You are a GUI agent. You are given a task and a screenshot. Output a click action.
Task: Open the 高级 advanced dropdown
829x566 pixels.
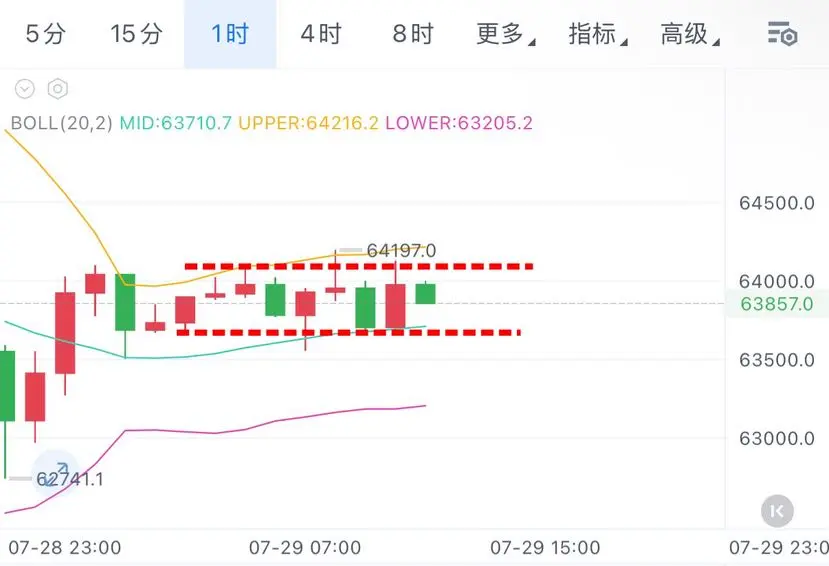(689, 34)
